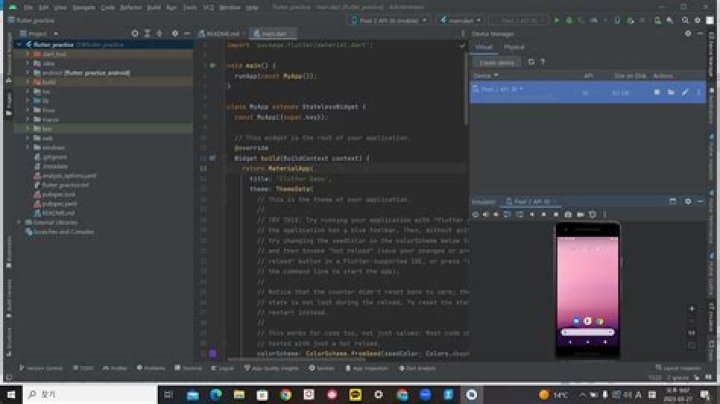Open Windows Start menu

(x=11, y=394)
